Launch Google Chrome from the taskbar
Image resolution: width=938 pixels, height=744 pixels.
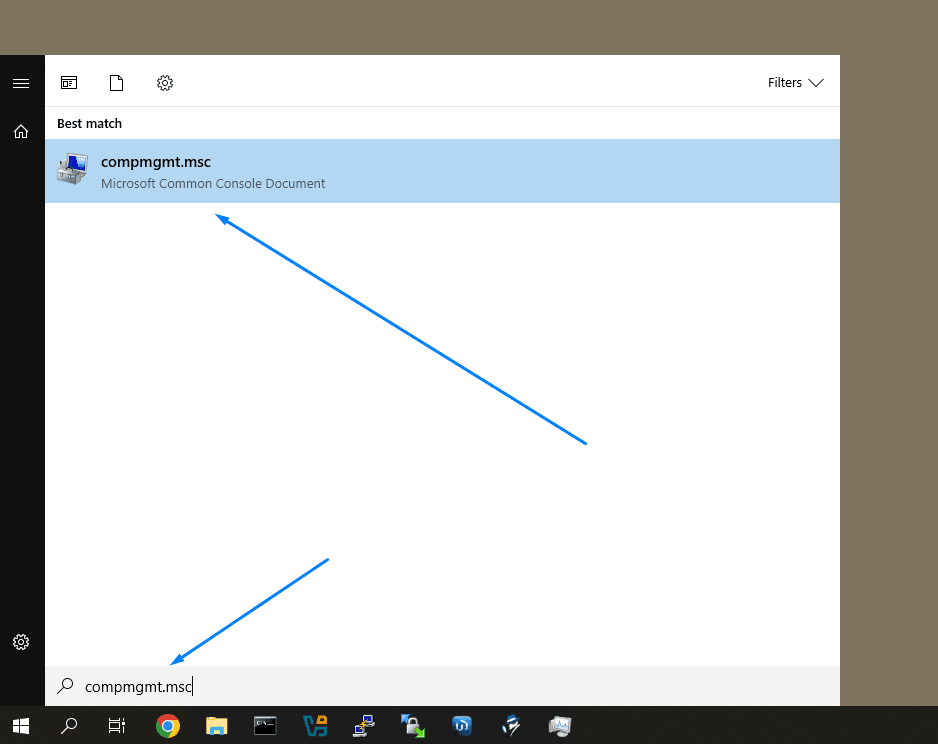[x=168, y=725]
